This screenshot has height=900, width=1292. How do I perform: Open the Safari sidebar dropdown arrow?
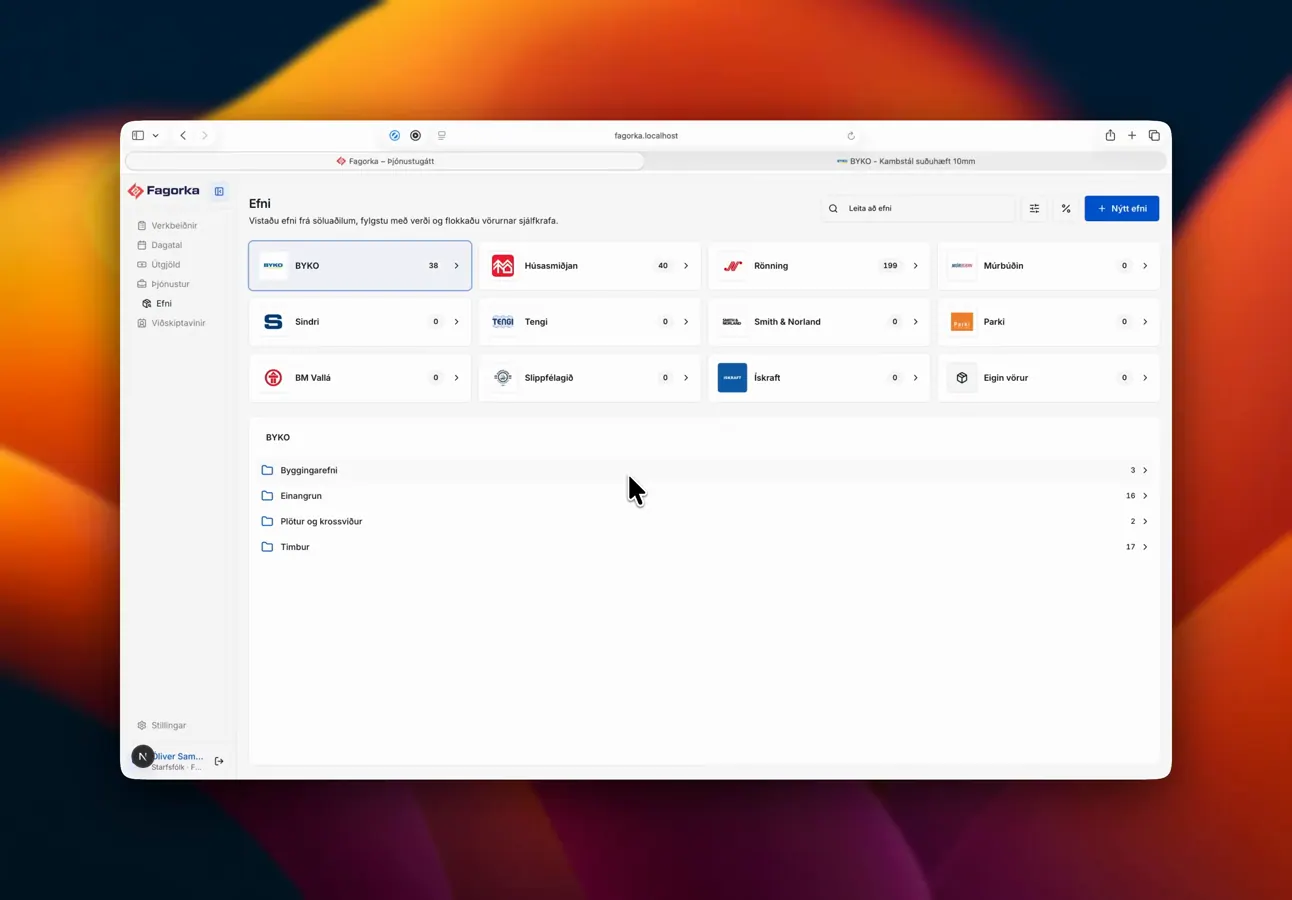155,135
